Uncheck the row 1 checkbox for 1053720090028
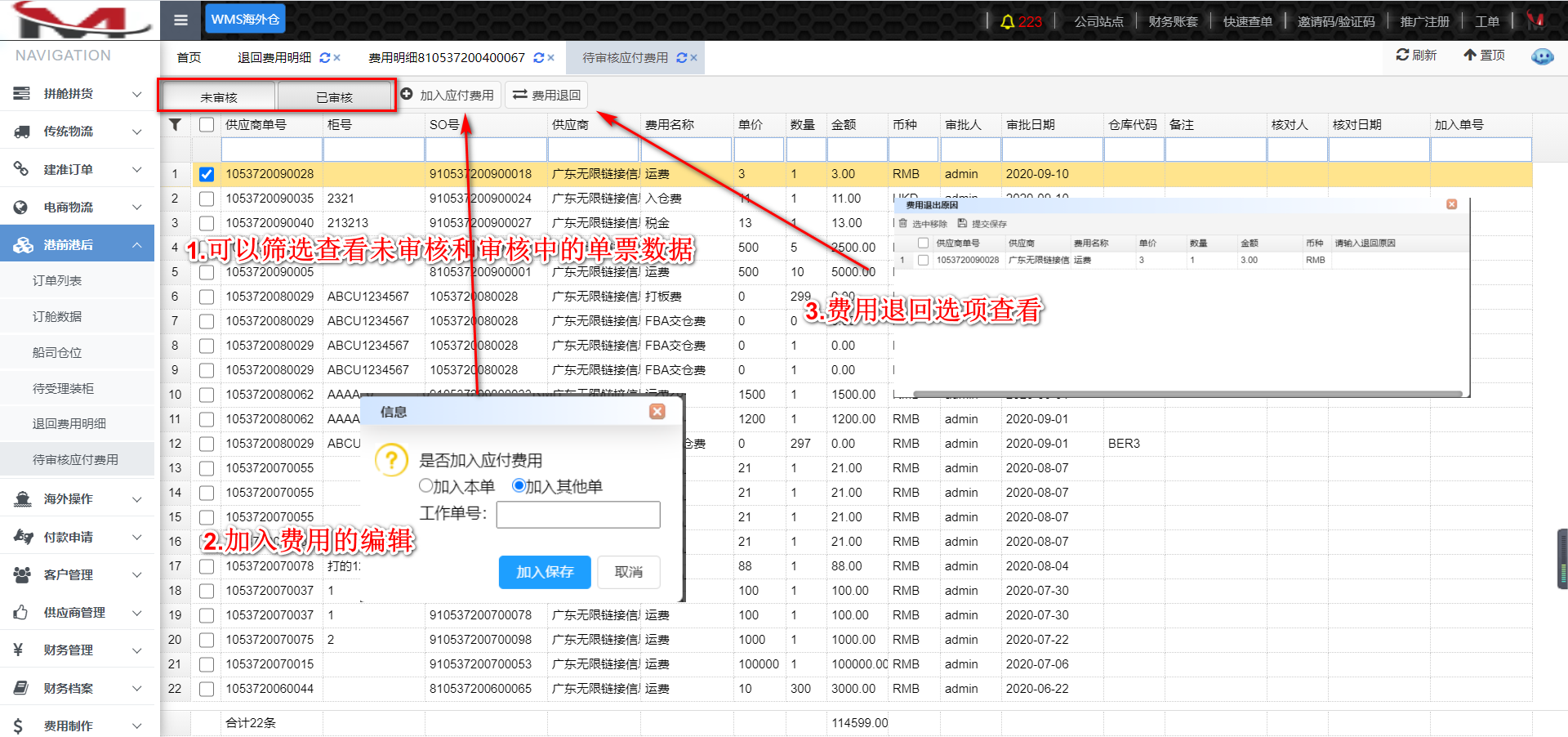Image resolution: width=1568 pixels, height=737 pixels. 207,174
